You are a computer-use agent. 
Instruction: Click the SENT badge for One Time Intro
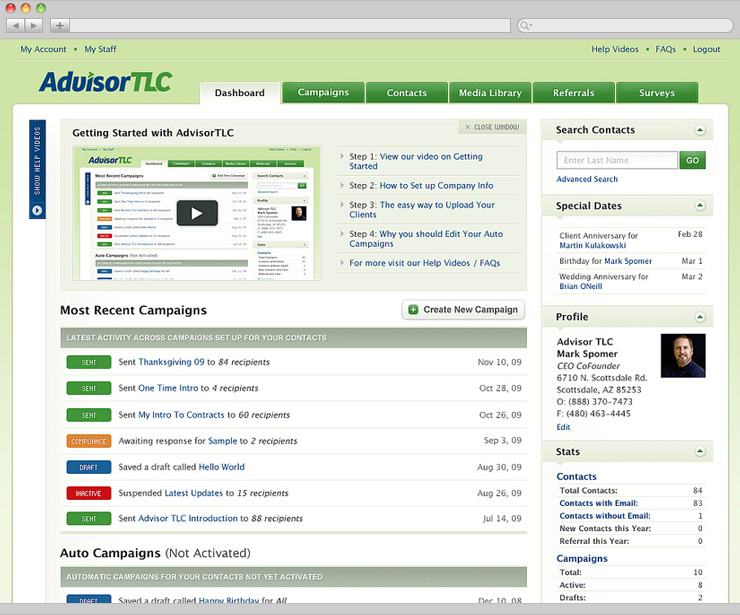pyautogui.click(x=89, y=388)
